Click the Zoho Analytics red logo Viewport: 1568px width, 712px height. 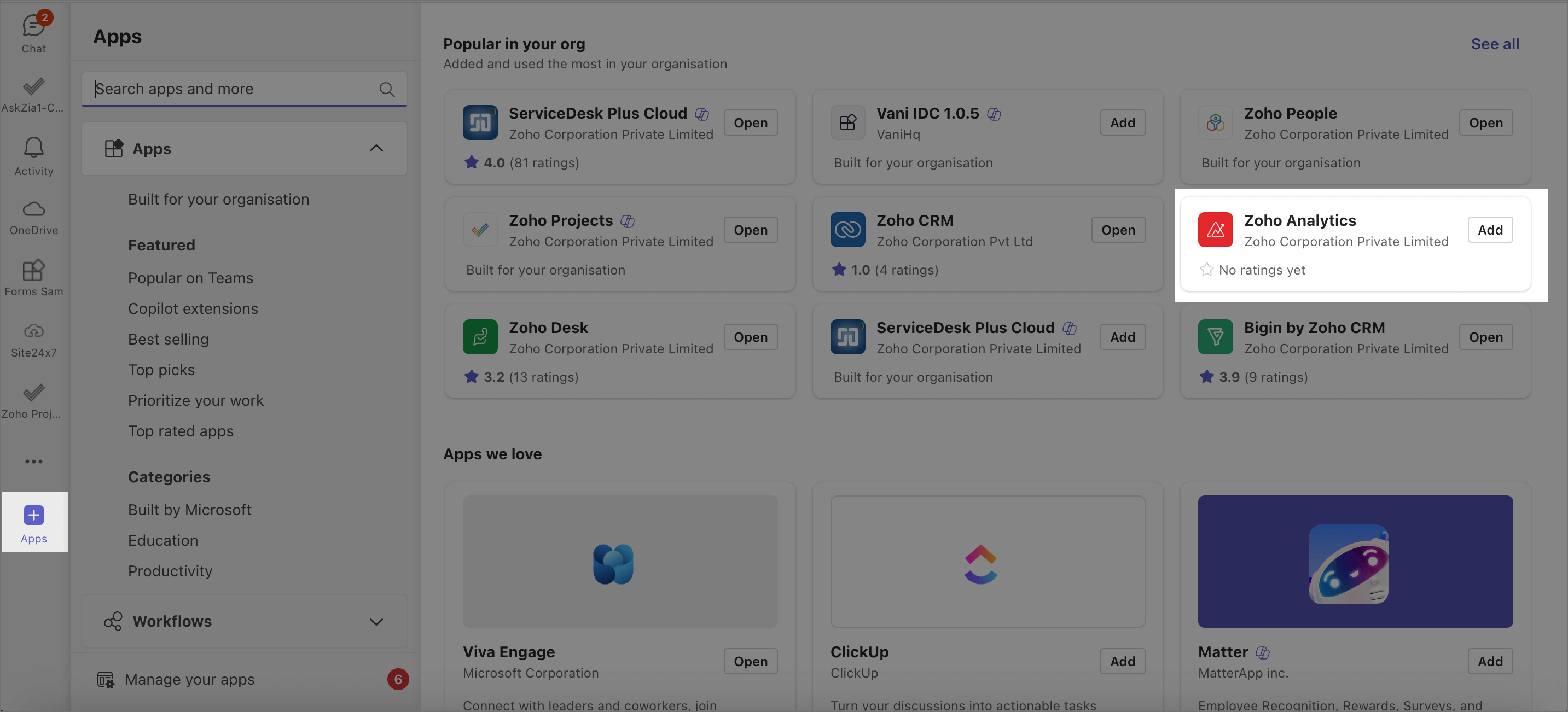(x=1215, y=230)
